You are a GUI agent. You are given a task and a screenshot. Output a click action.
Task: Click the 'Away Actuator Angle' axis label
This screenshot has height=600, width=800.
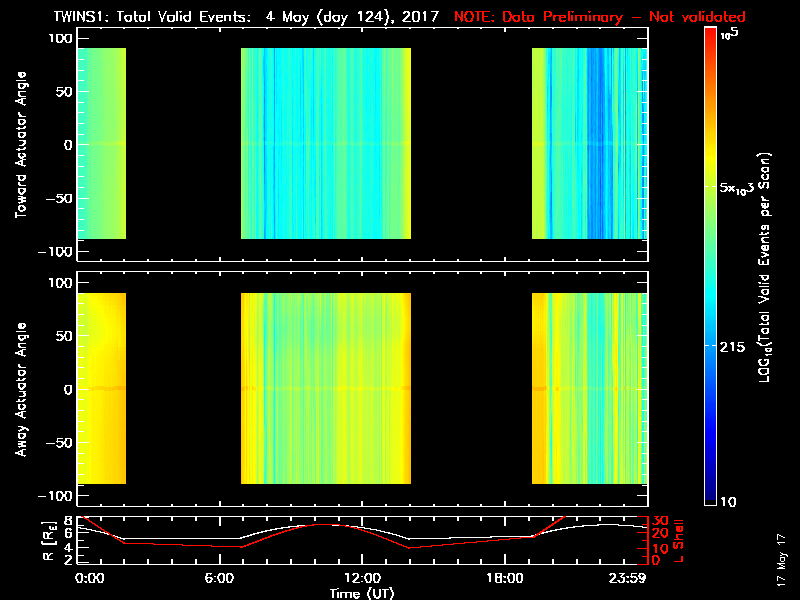(x=21, y=389)
